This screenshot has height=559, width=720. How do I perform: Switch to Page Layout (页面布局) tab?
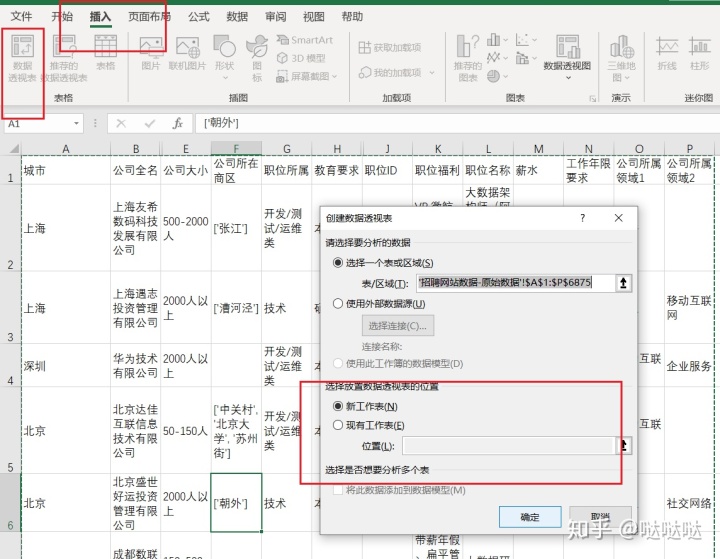point(149,17)
